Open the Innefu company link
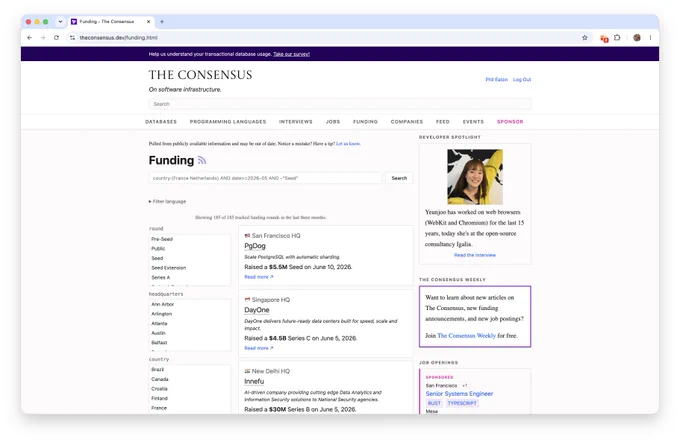This screenshot has height=442, width=680. (254, 382)
